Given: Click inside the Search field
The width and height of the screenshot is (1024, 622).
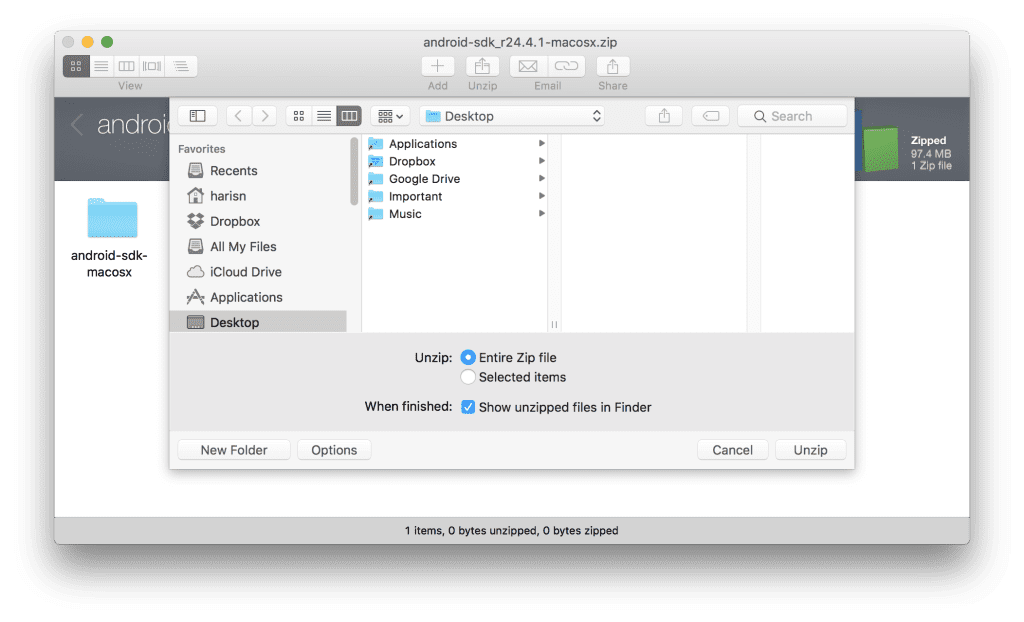Looking at the screenshot, I should 791,115.
